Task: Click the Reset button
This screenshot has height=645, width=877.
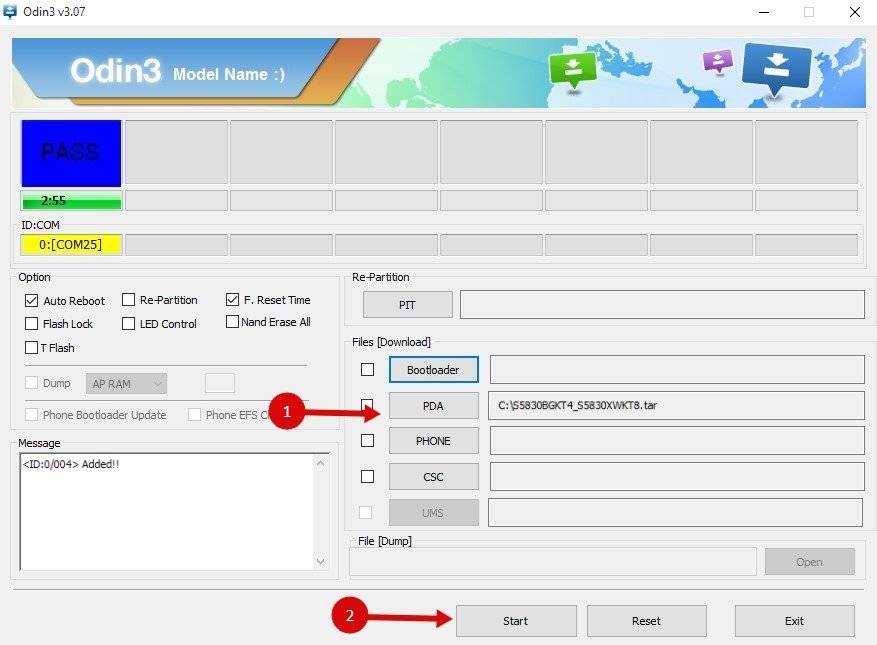Action: [x=647, y=621]
